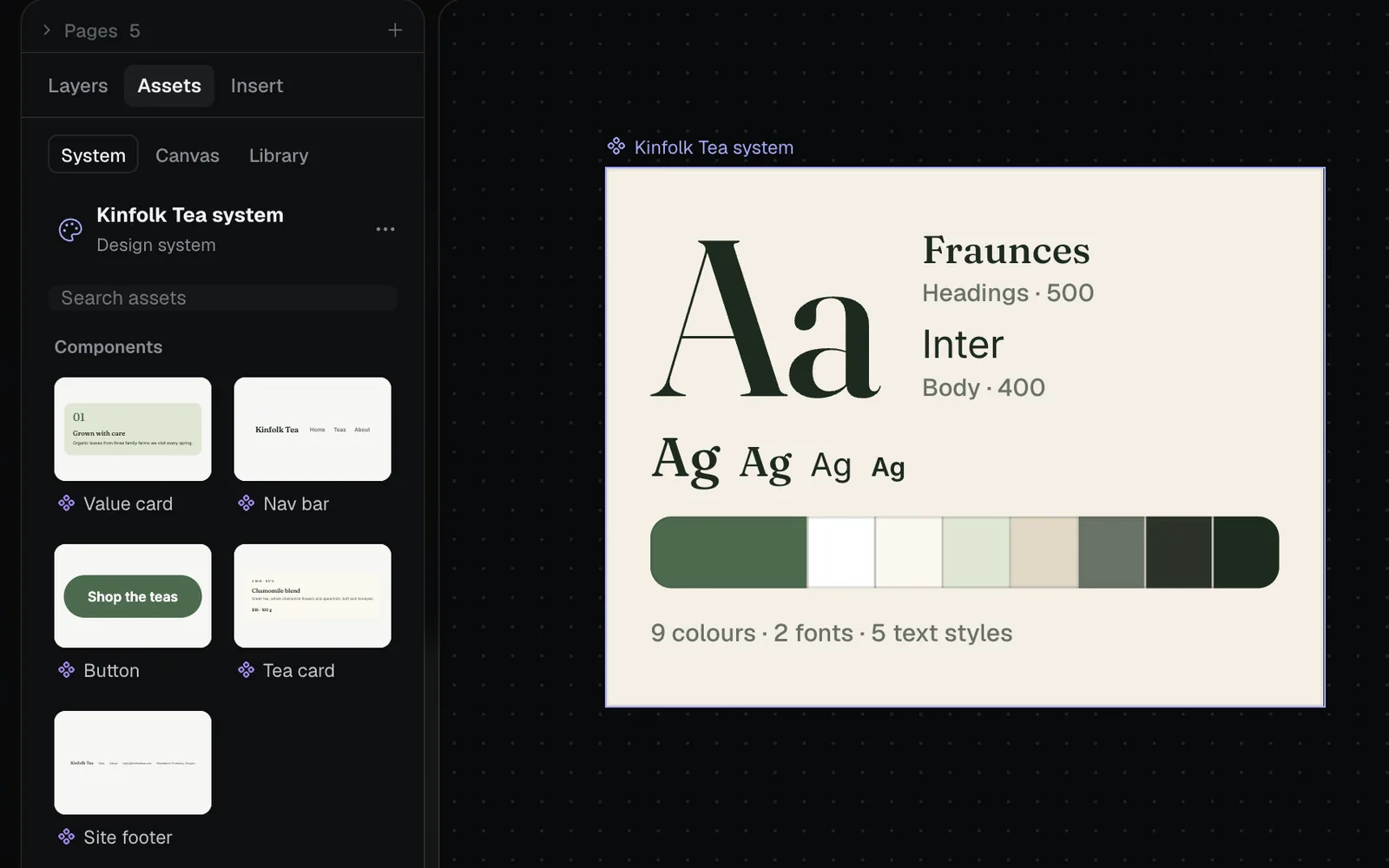Click component icon next to Site footer
The height and width of the screenshot is (868, 1389).
[66, 836]
